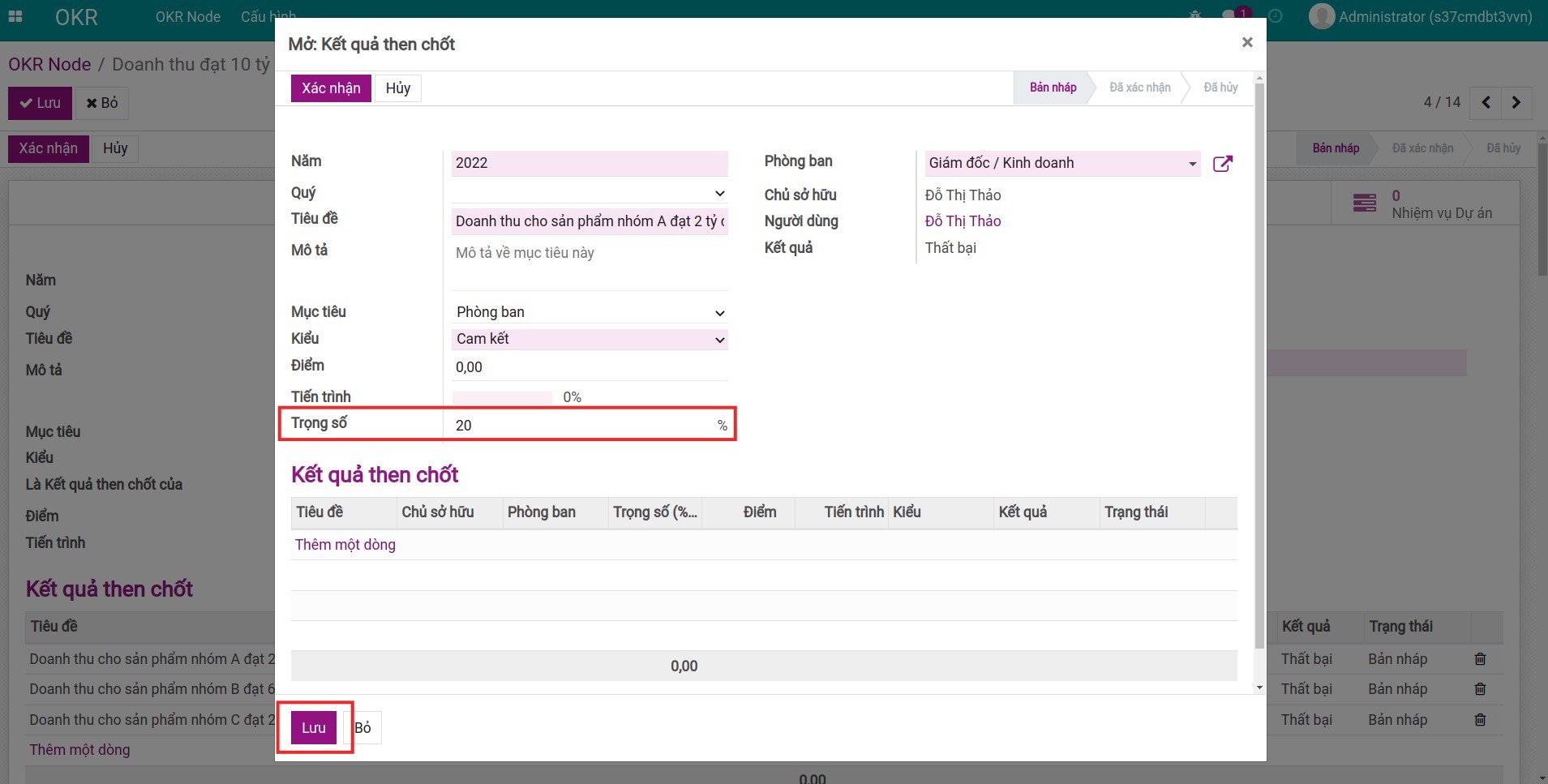Open the Nhiệm vụ Dự án stat icon

(1365, 203)
